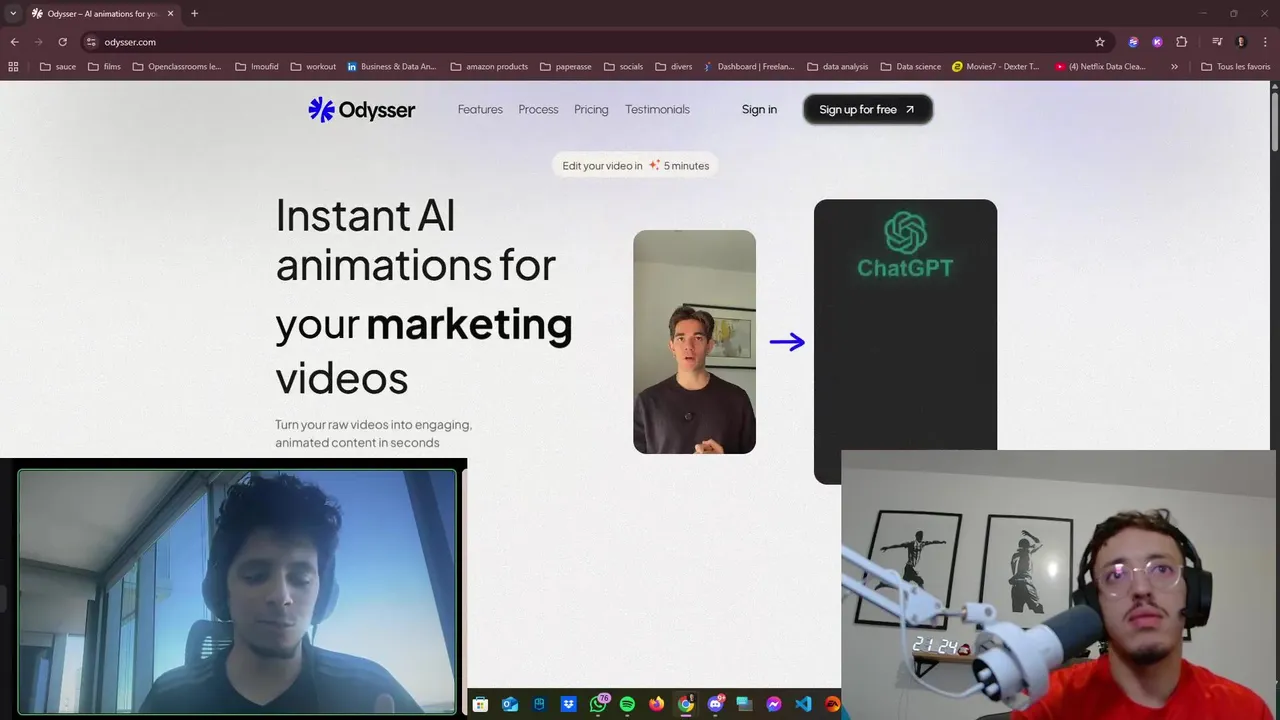Viewport: 1280px width, 720px height.
Task: Open the Testimonials nav link
Action: 657,109
